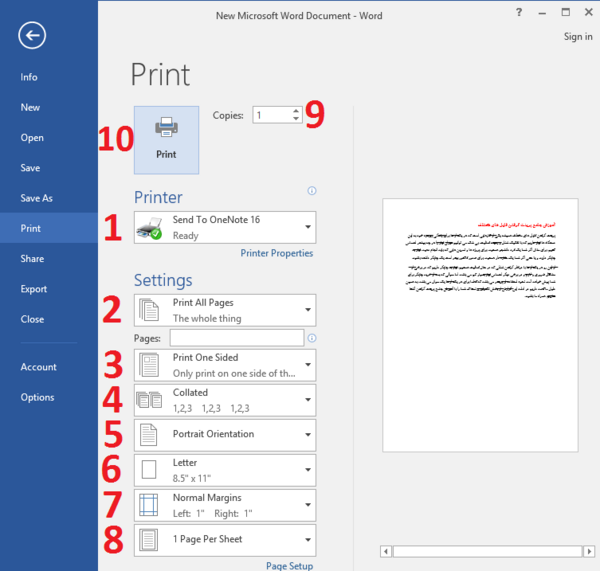600x571 pixels.
Task: Click the OneNote printer icon with green check
Action: 149,228
